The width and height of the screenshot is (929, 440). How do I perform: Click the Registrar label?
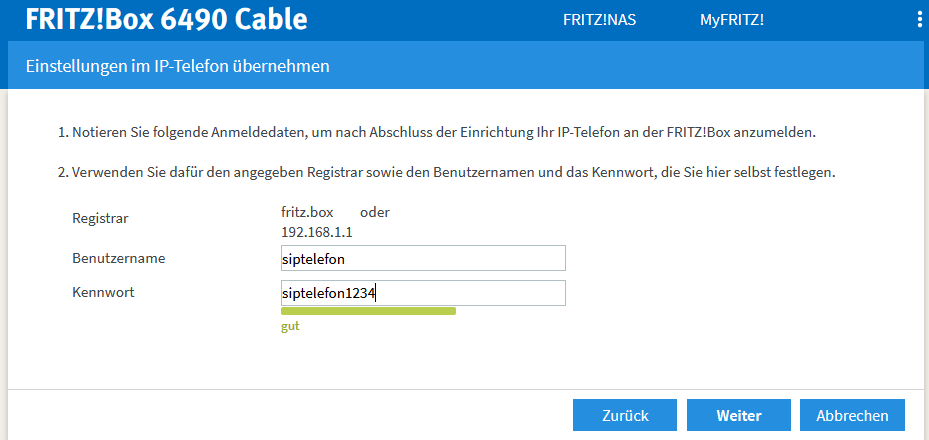100,218
